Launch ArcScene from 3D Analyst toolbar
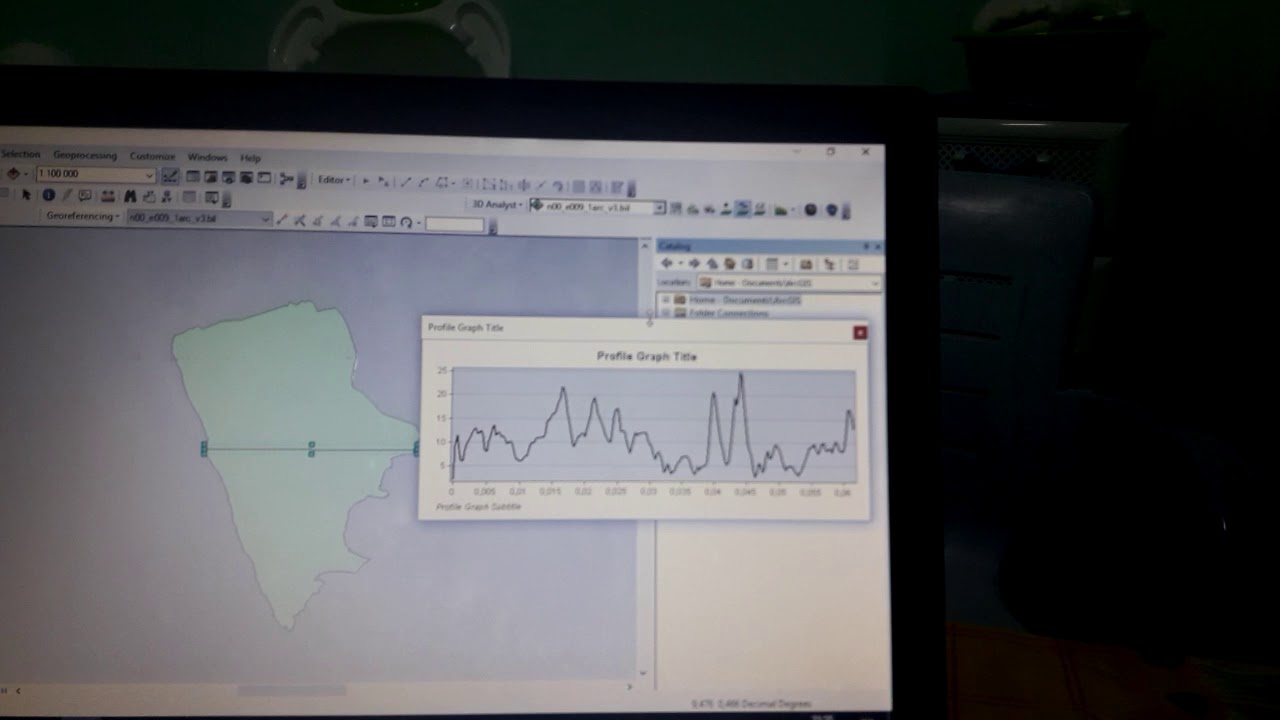Viewport: 1280px width, 720px height. click(x=811, y=210)
